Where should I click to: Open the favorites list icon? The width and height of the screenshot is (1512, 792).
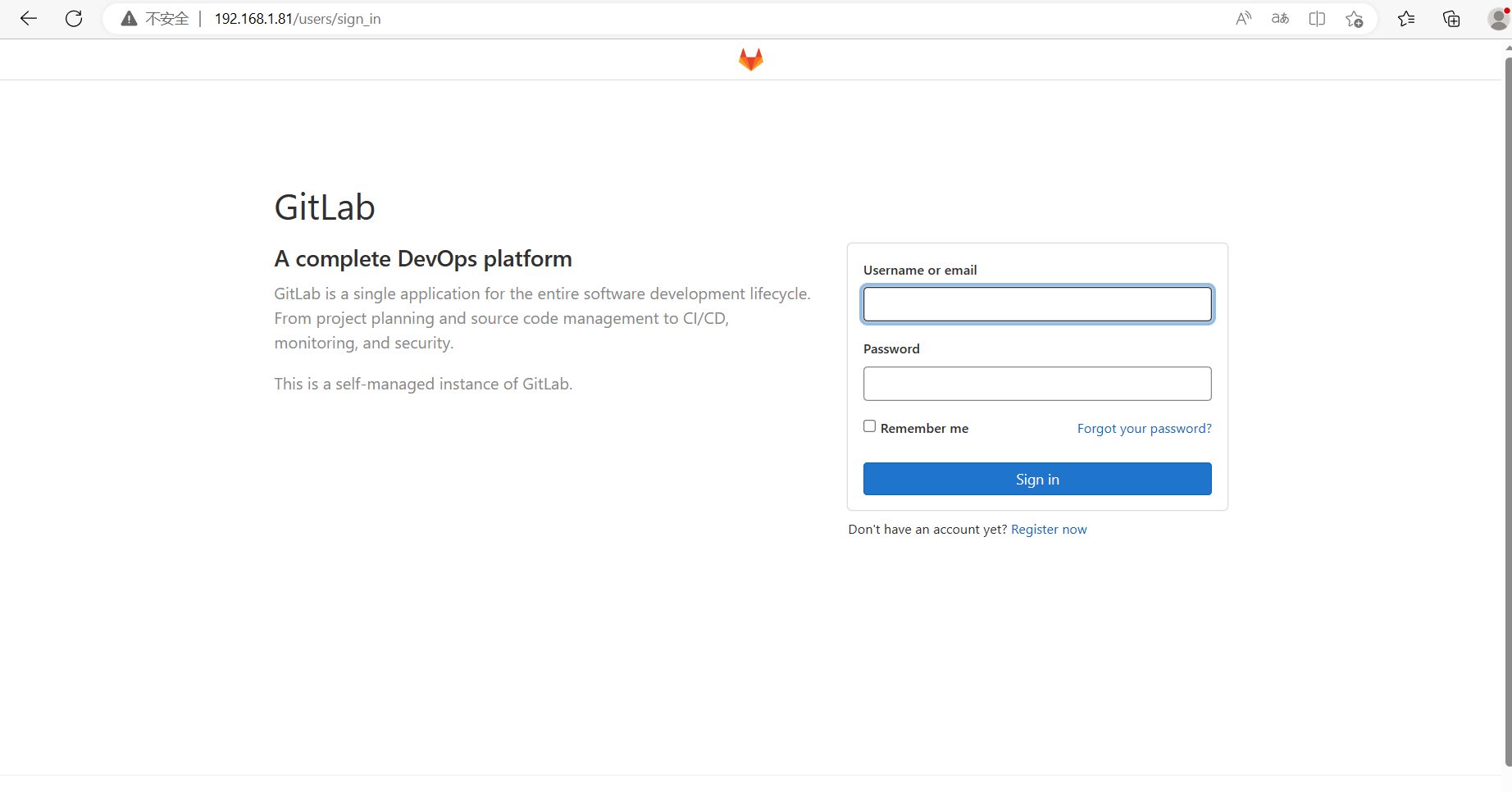click(1406, 19)
